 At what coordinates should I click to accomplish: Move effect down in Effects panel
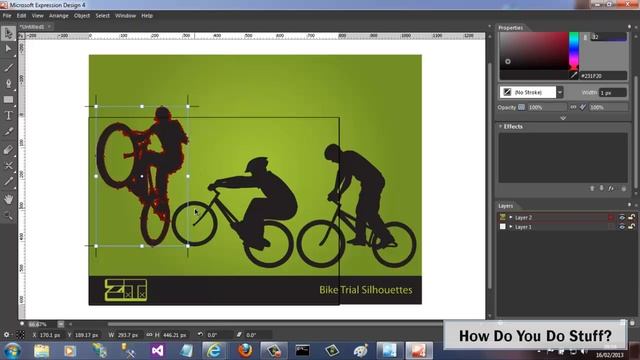point(601,189)
